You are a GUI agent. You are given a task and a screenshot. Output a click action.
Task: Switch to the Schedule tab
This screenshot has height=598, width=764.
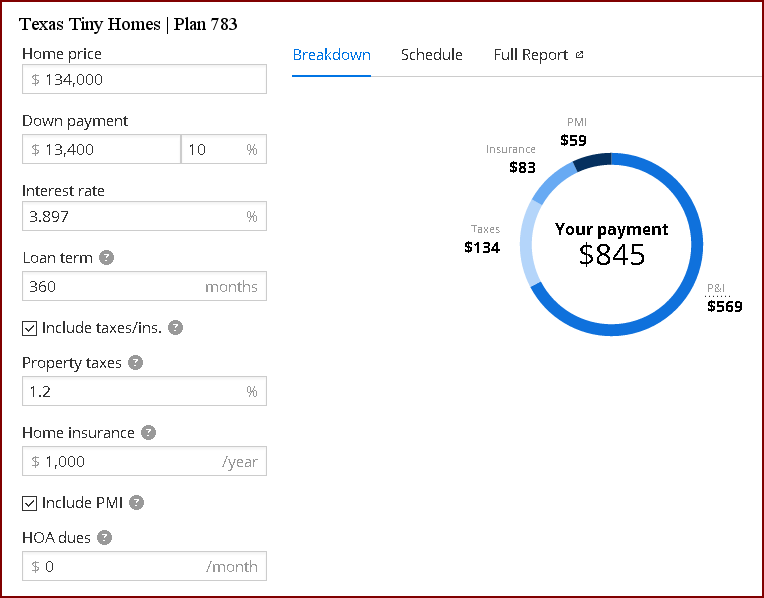pos(431,55)
